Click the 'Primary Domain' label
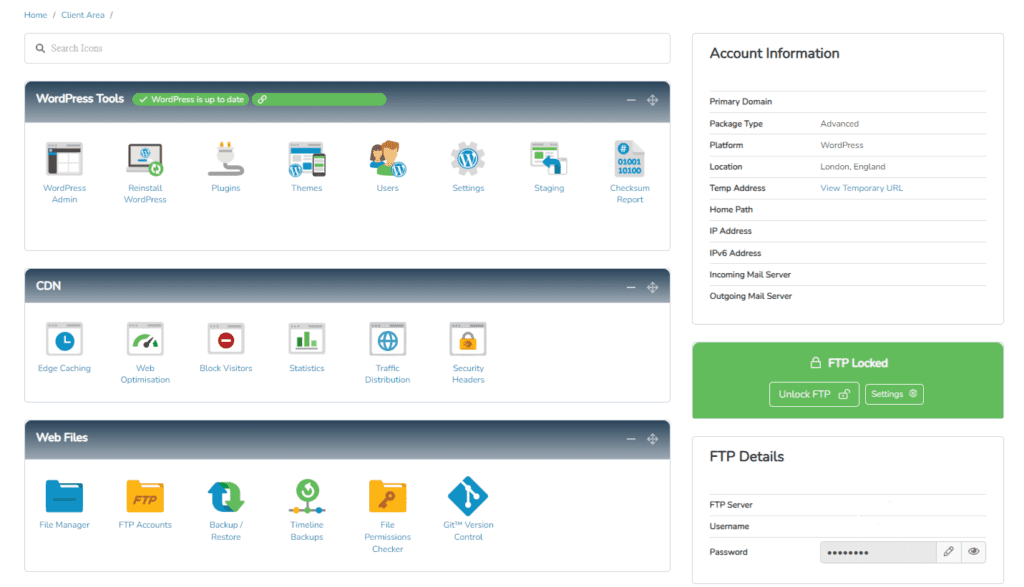The height and width of the screenshot is (587, 1024). 741,102
